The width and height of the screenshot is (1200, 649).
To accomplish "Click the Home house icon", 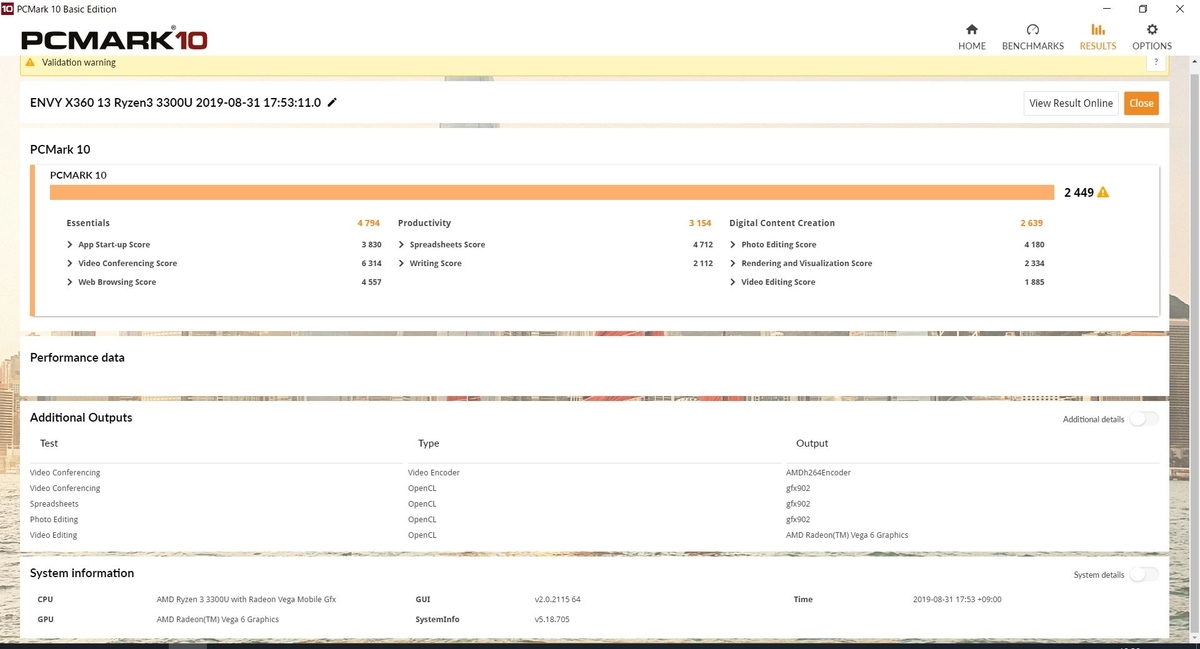I will point(972,30).
